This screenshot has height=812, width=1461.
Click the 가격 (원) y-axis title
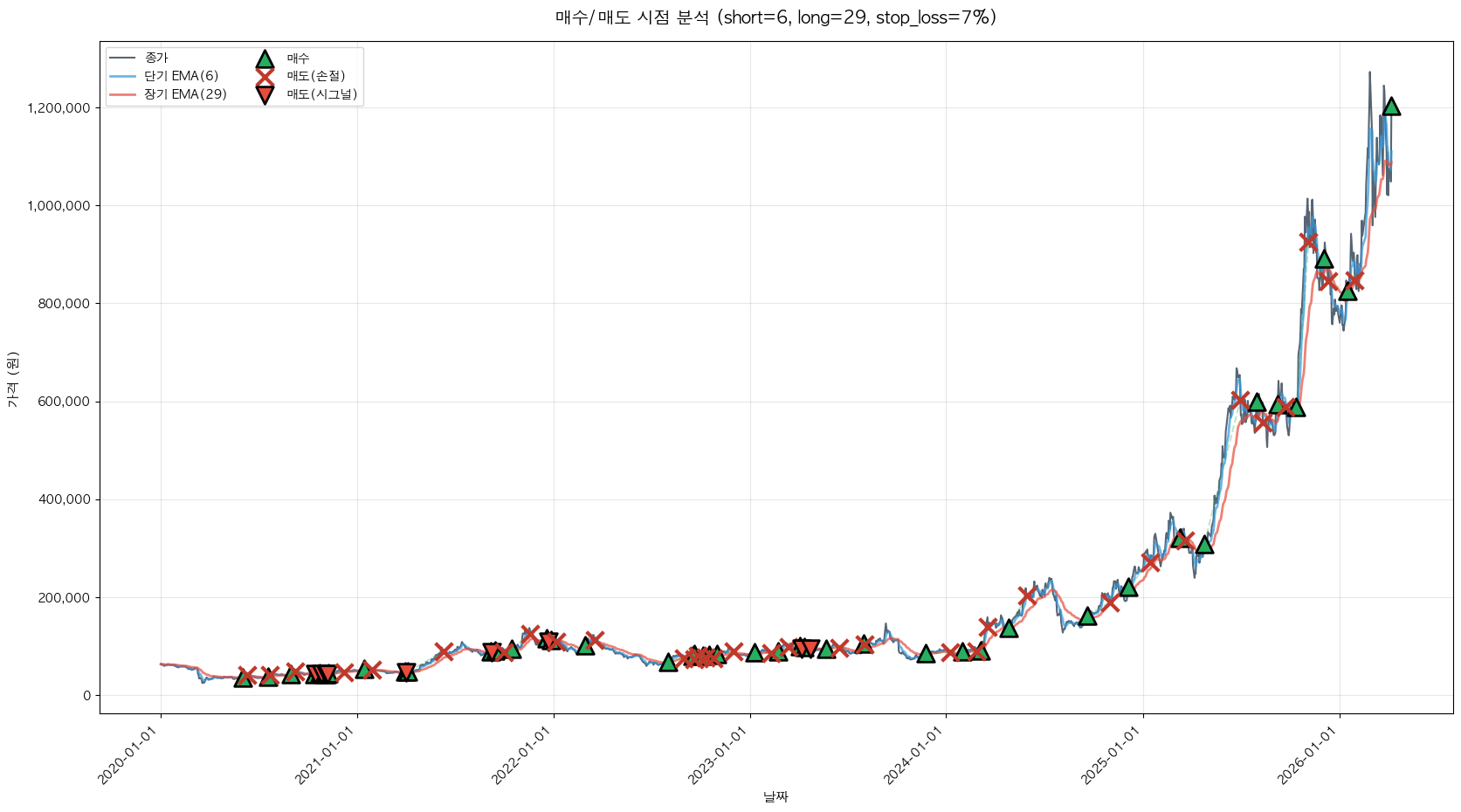[x=12, y=380]
